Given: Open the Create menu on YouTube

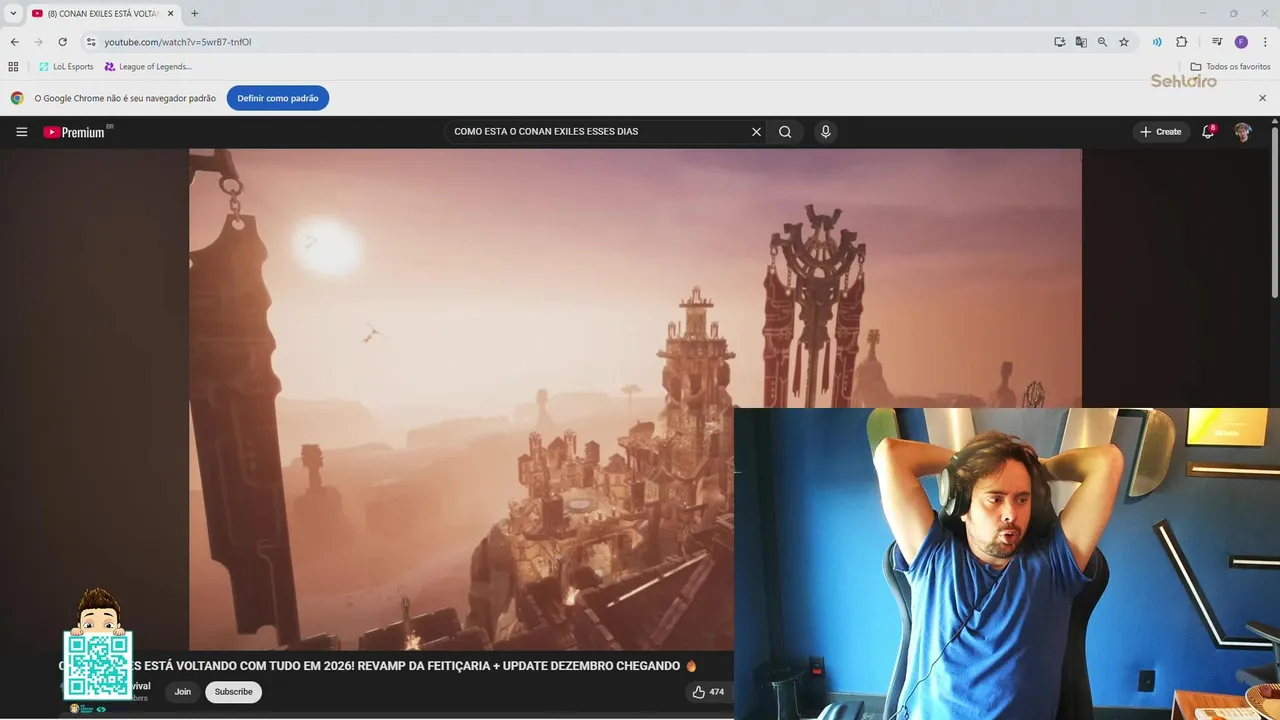Looking at the screenshot, I should click(1161, 132).
